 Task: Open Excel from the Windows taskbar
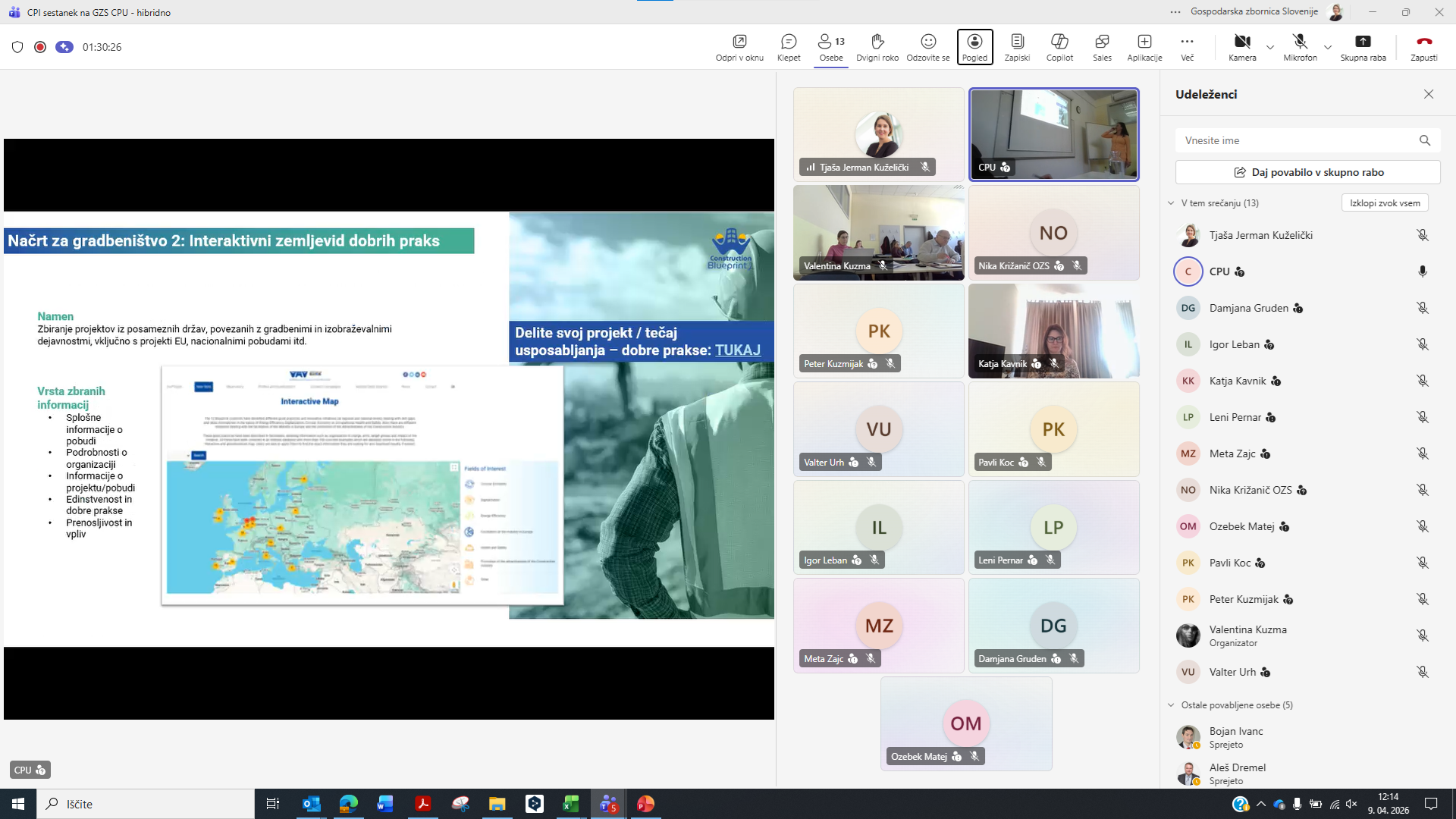(571, 804)
